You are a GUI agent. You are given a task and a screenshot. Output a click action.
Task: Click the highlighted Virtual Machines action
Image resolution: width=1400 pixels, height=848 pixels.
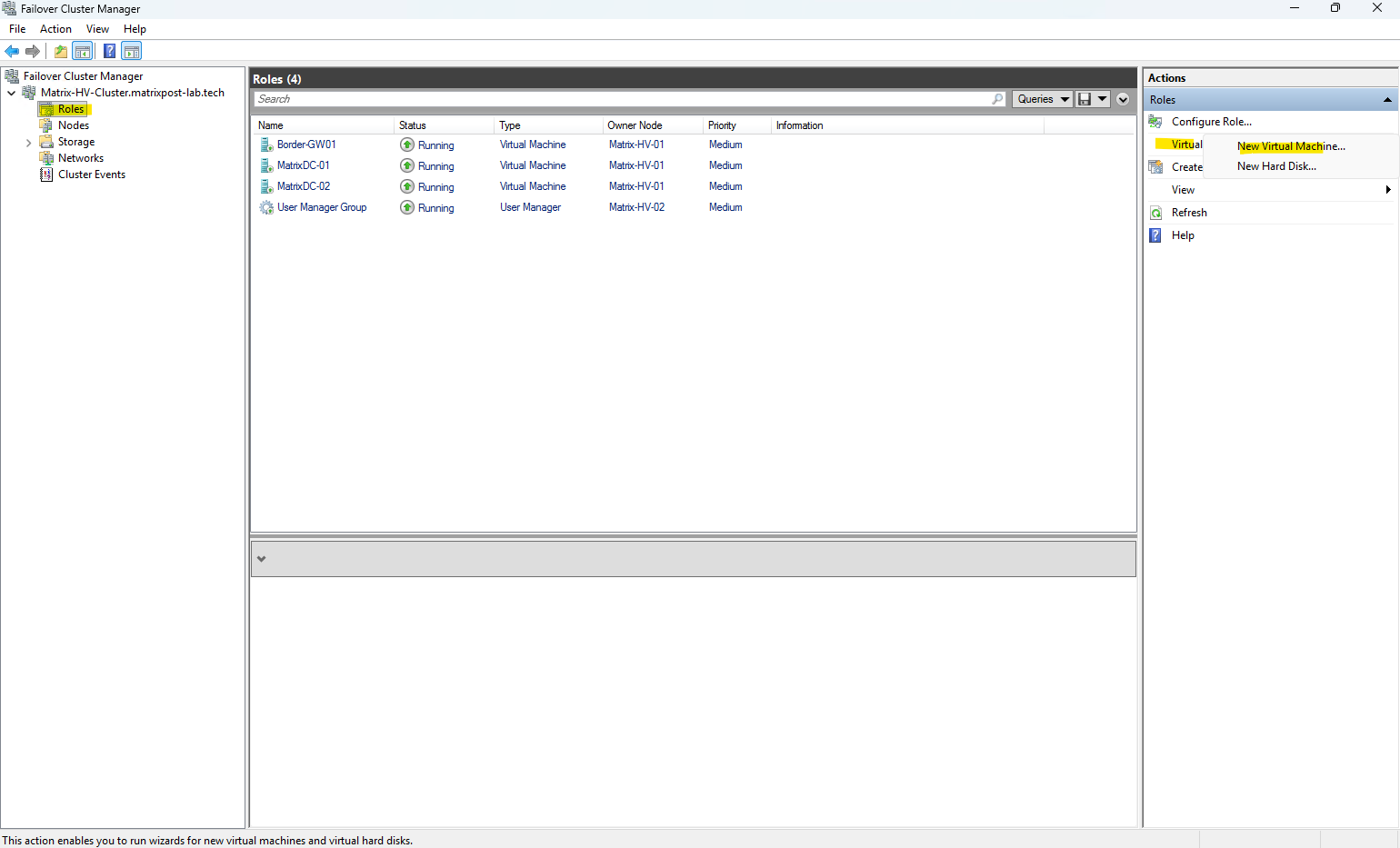tap(1186, 145)
